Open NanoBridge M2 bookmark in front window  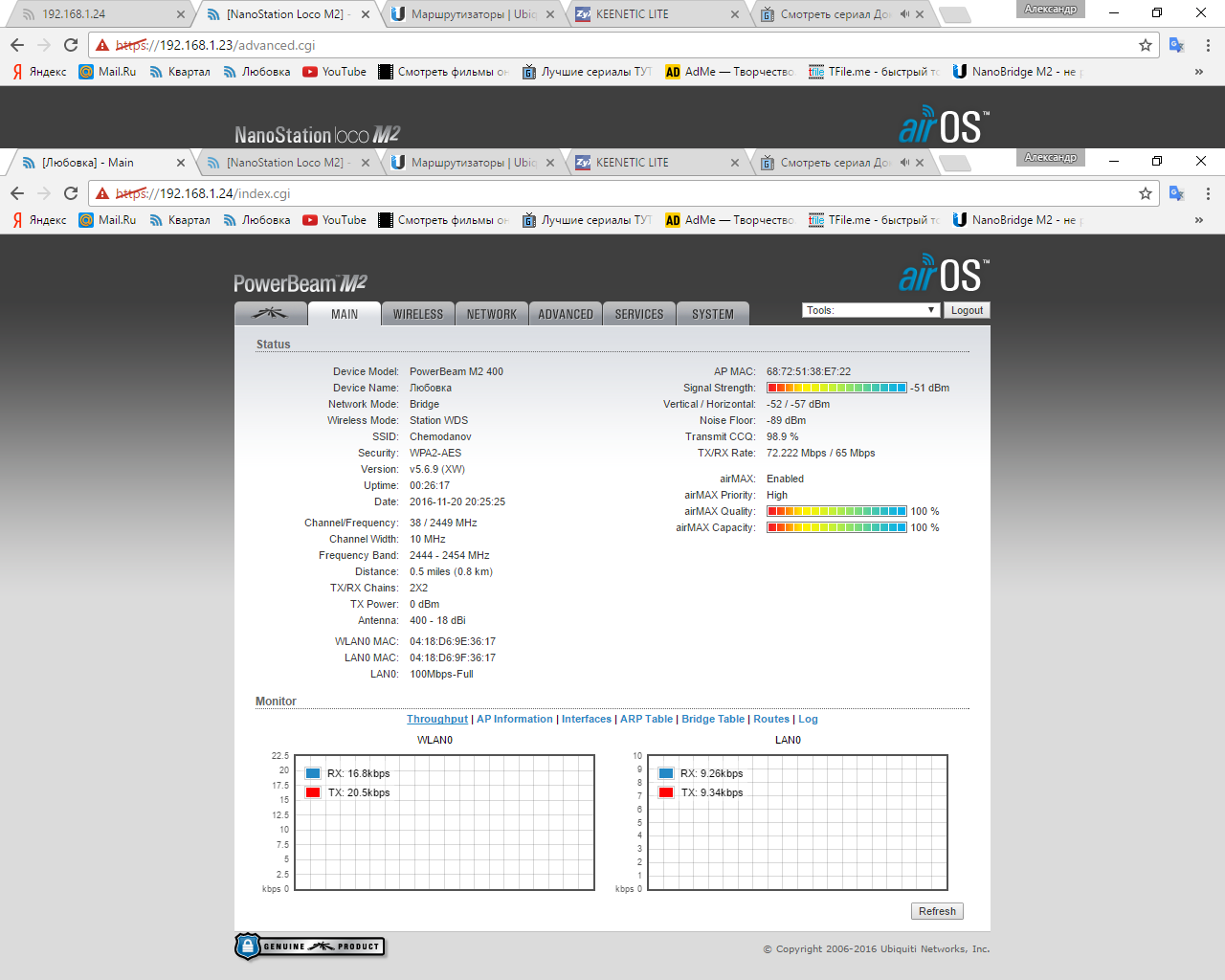pos(1017,220)
